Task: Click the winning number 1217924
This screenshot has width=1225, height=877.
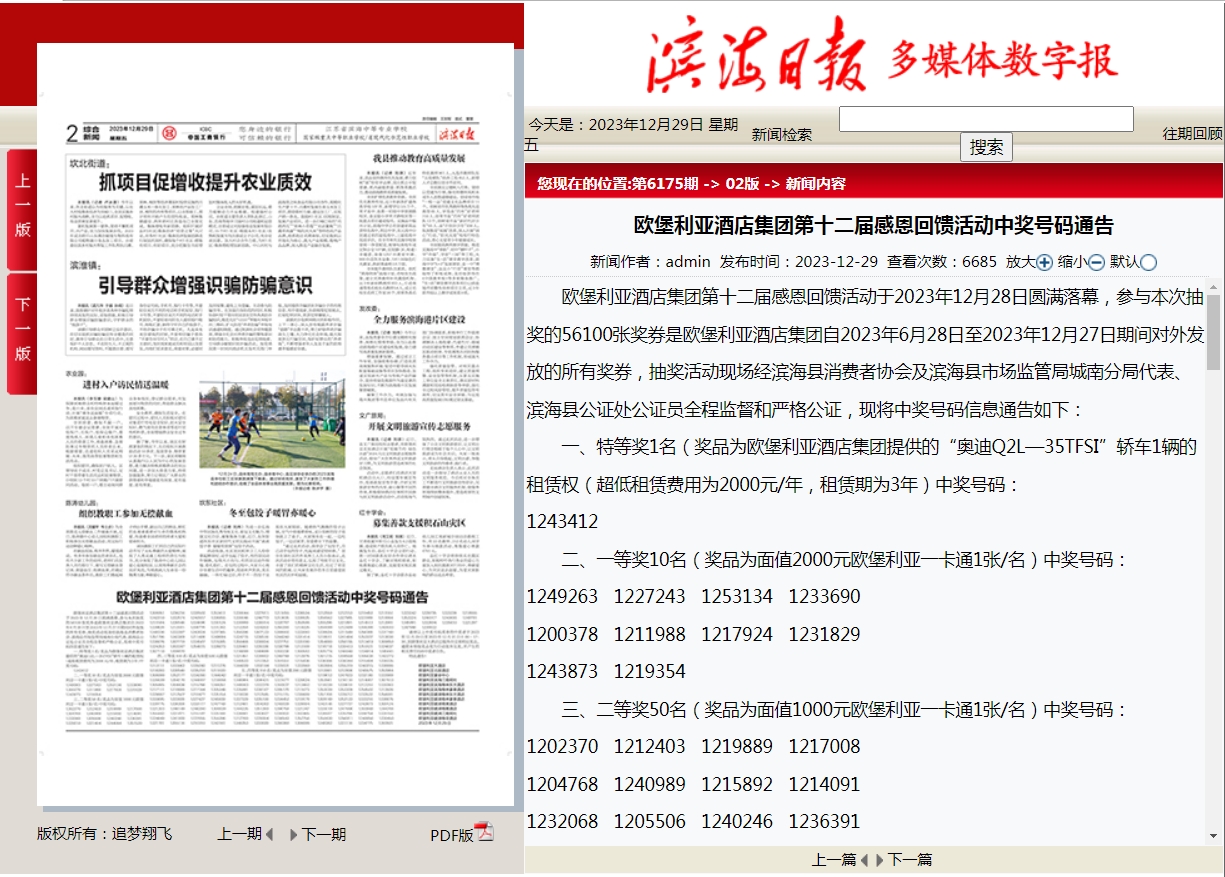Action: click(x=737, y=635)
